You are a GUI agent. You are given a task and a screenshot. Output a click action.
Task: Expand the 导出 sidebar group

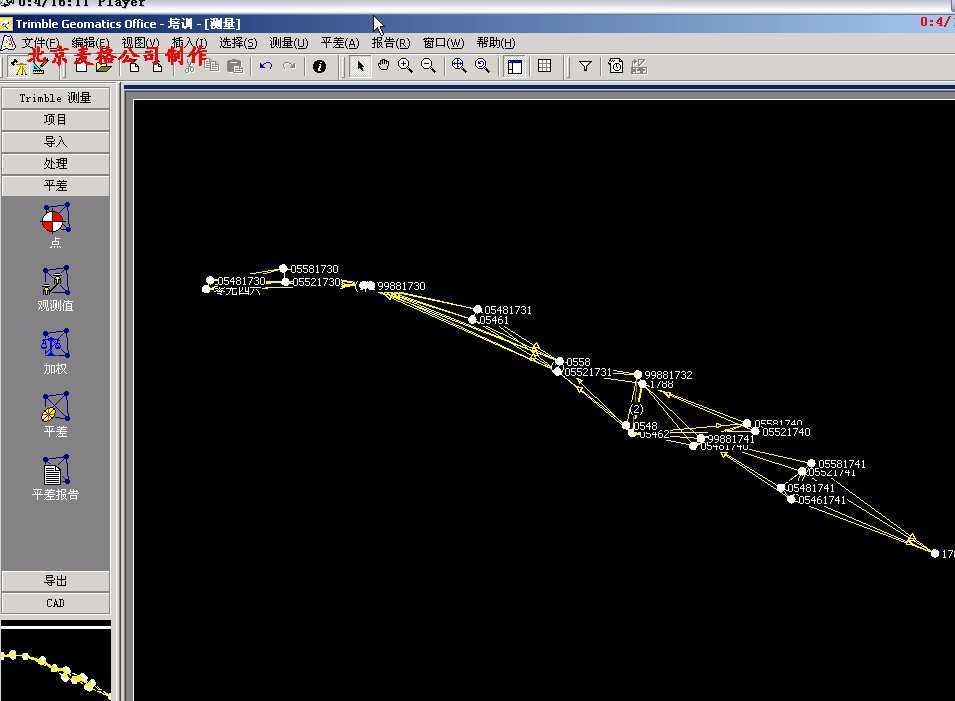[x=55, y=581]
